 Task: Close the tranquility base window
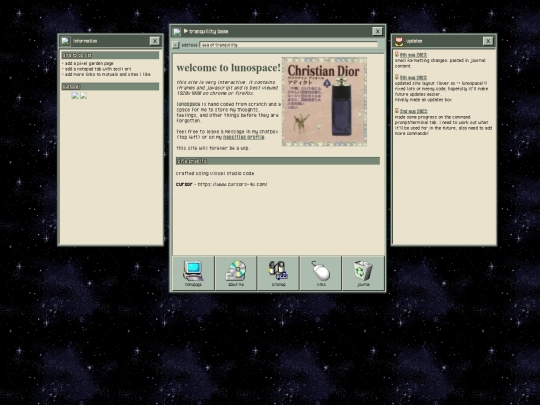tap(377, 32)
